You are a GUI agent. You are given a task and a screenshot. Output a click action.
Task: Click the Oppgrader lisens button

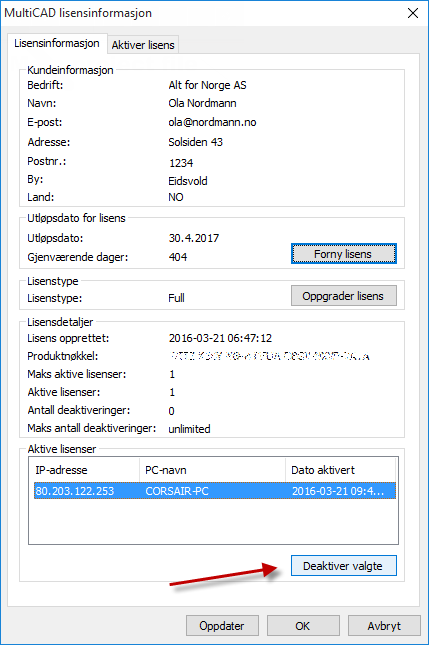(x=343, y=296)
